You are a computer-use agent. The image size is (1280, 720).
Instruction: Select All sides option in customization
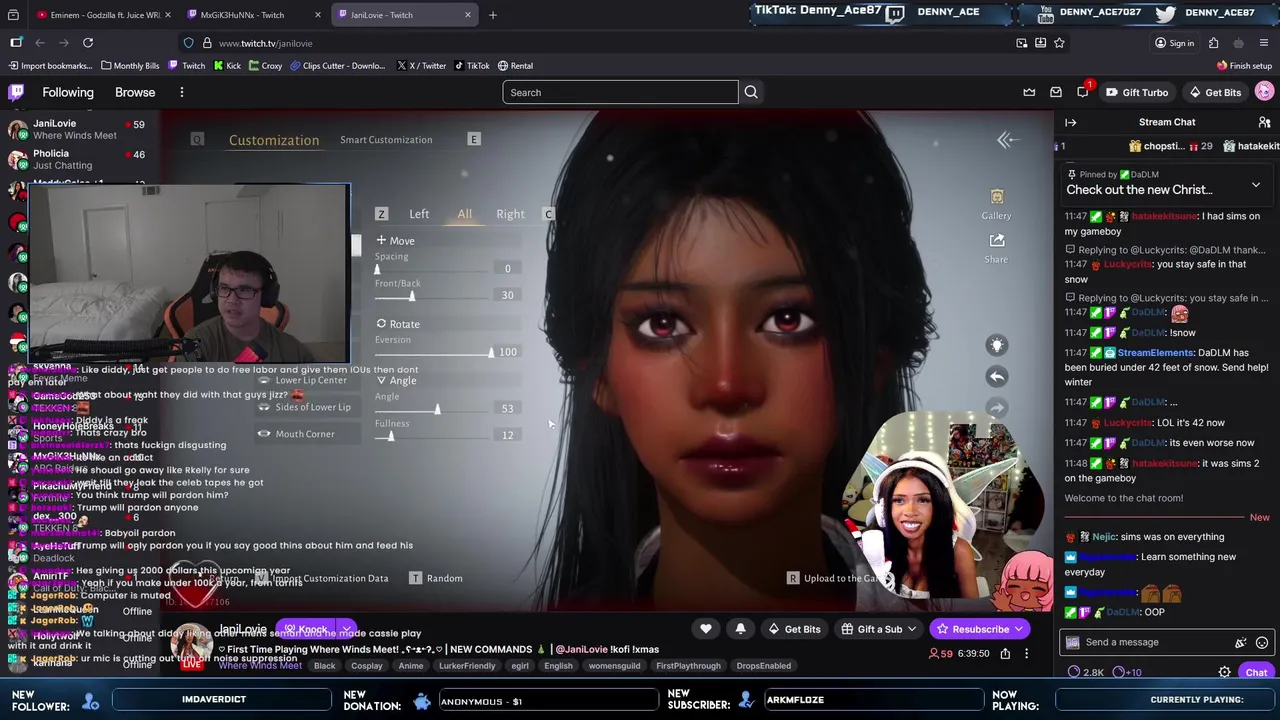tap(464, 214)
